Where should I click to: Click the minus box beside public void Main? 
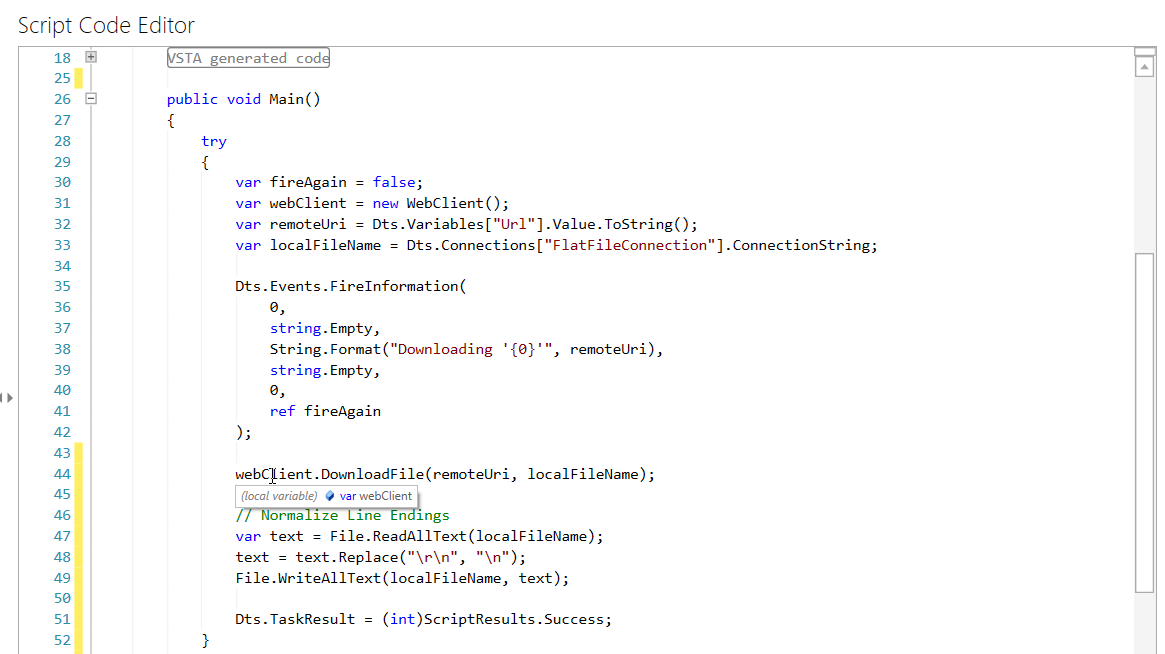(x=90, y=99)
